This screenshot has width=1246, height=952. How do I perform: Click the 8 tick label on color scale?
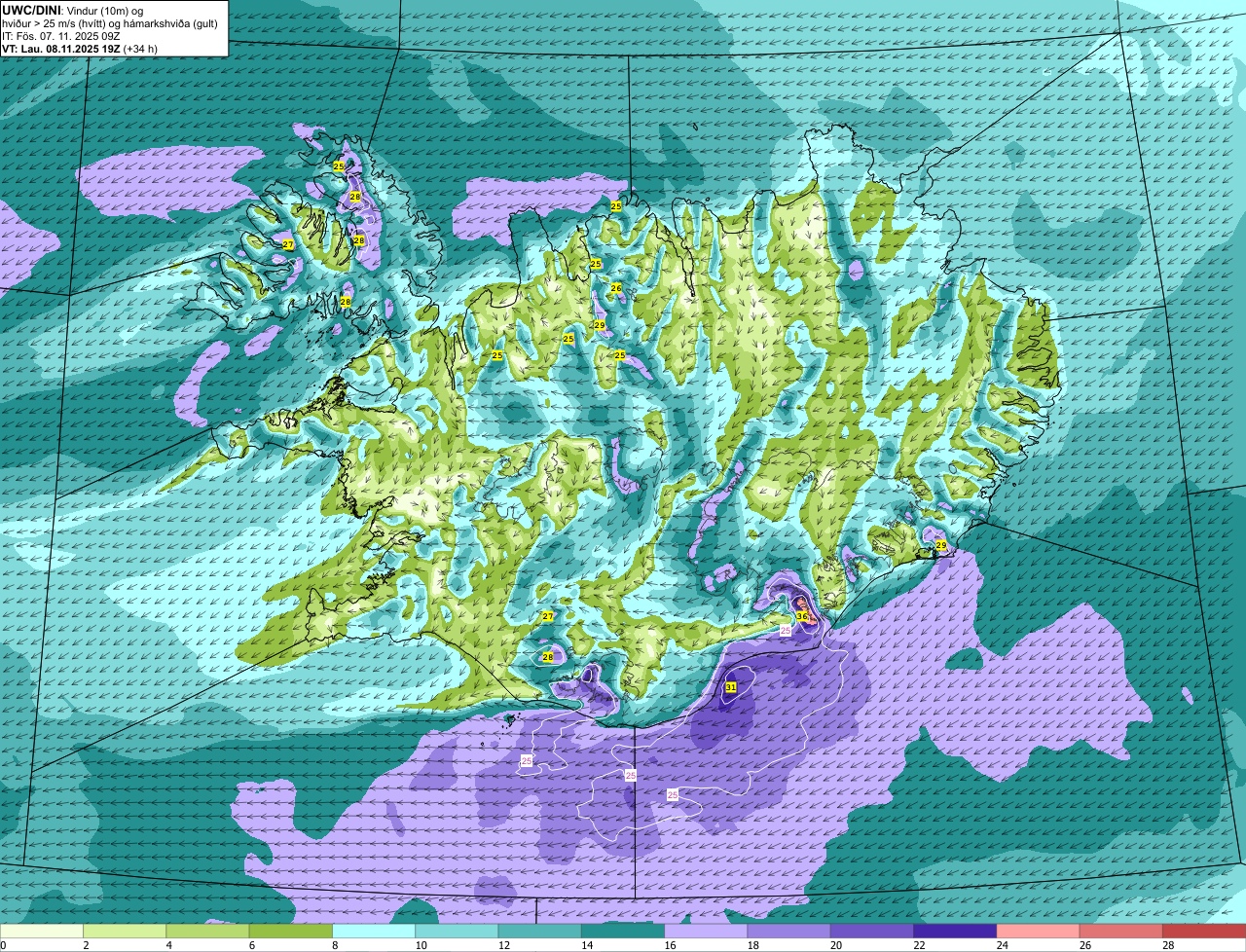pyautogui.click(x=335, y=945)
